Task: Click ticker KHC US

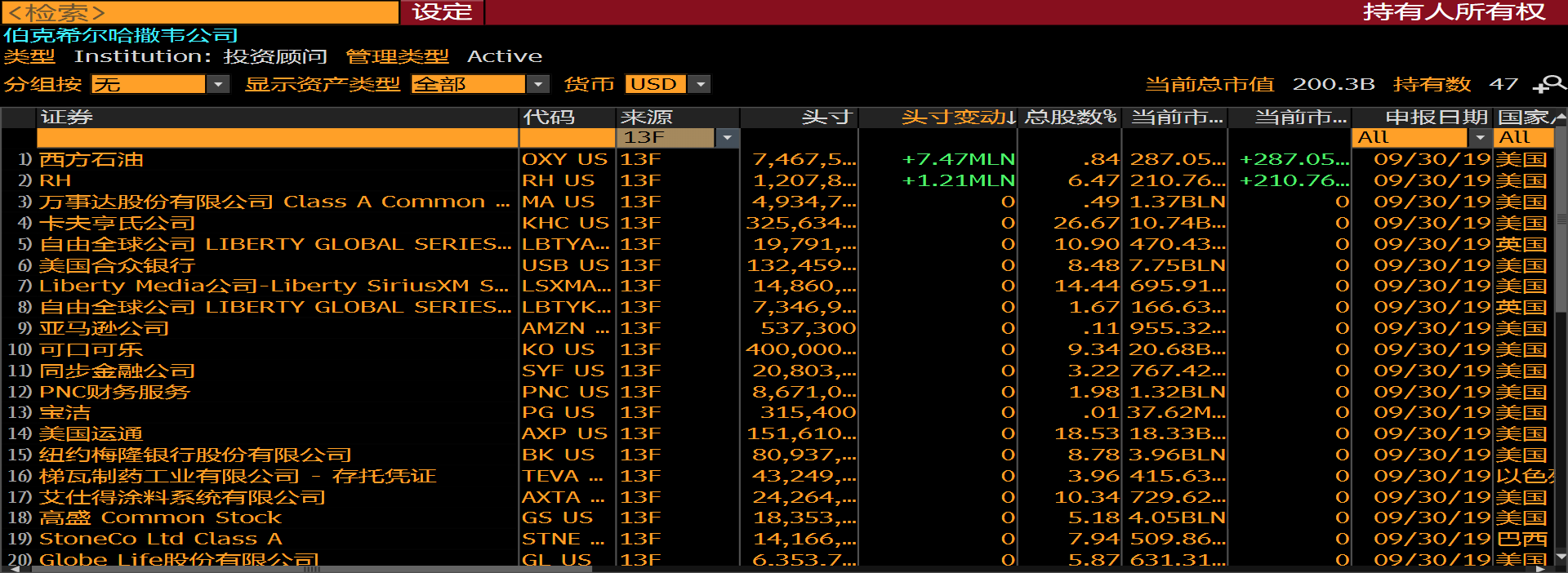Action: click(565, 223)
